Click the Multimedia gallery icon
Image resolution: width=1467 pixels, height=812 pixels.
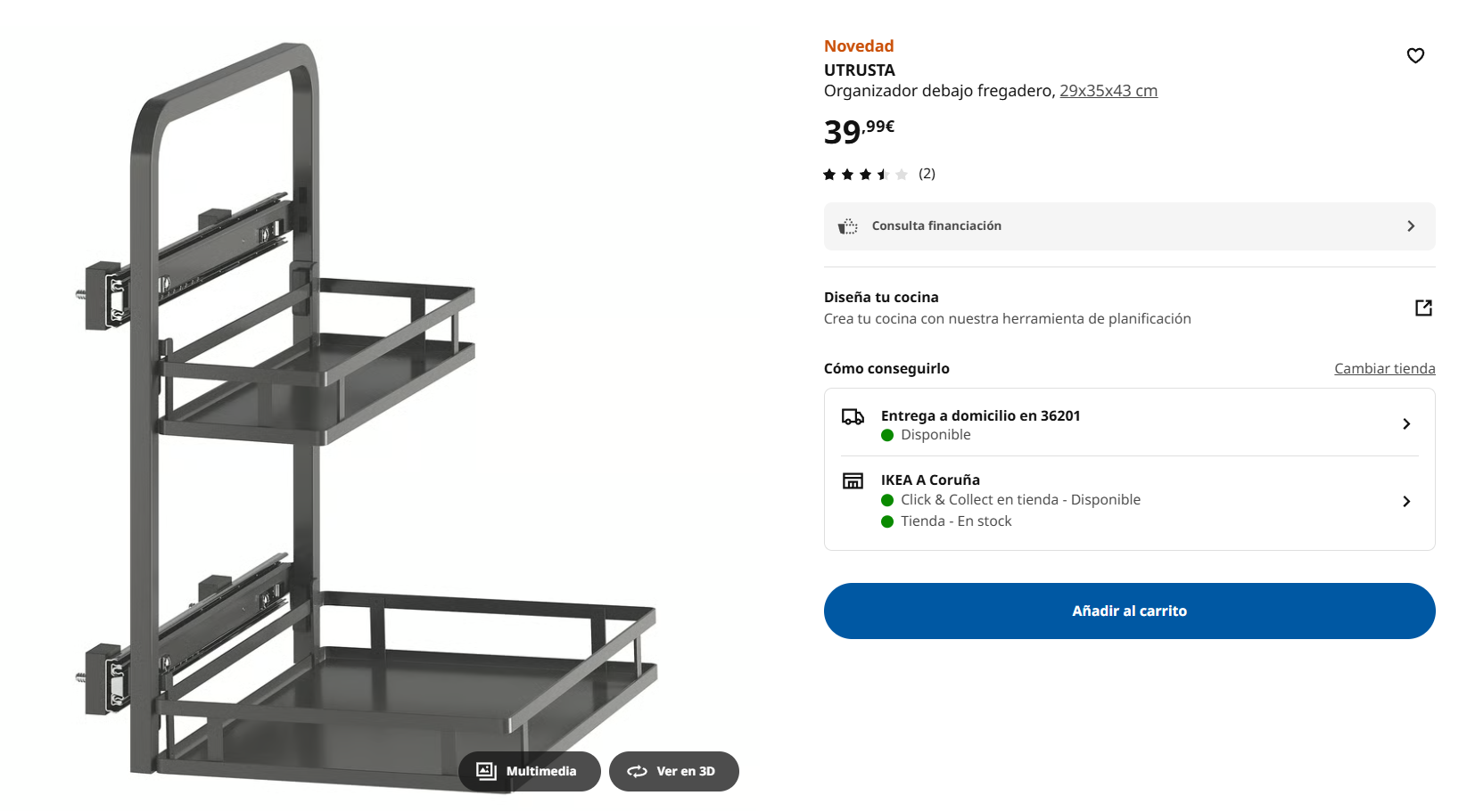click(486, 771)
